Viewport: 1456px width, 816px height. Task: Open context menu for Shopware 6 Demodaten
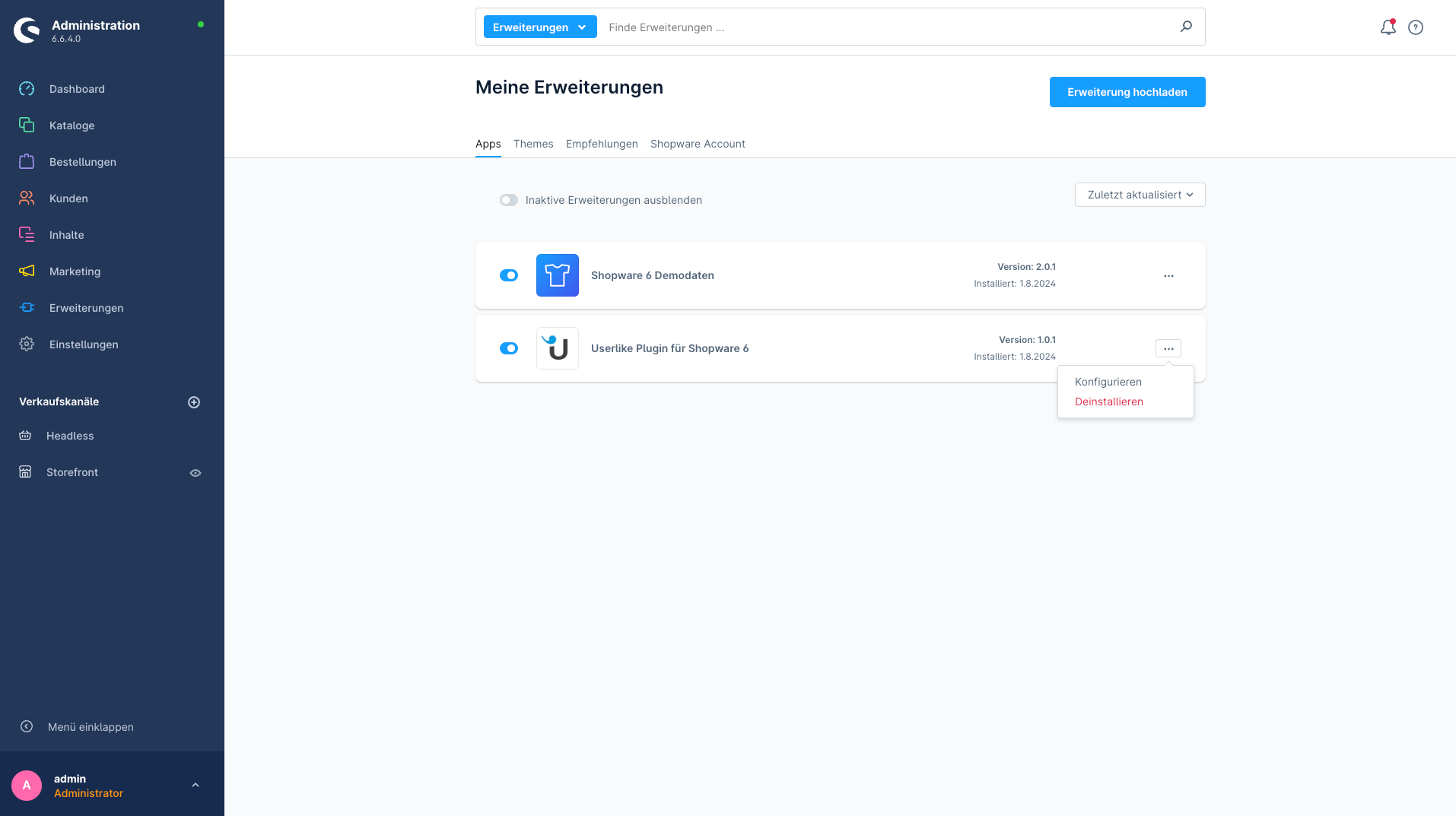[x=1168, y=275]
